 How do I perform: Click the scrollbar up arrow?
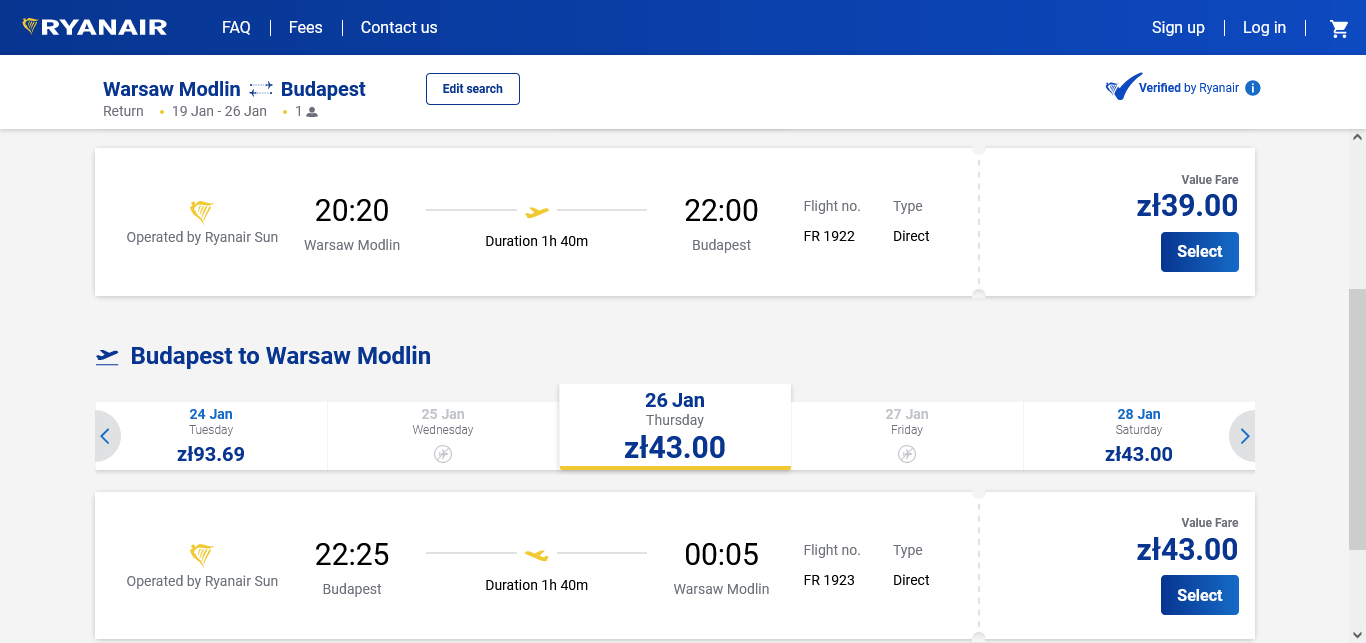[1357, 137]
